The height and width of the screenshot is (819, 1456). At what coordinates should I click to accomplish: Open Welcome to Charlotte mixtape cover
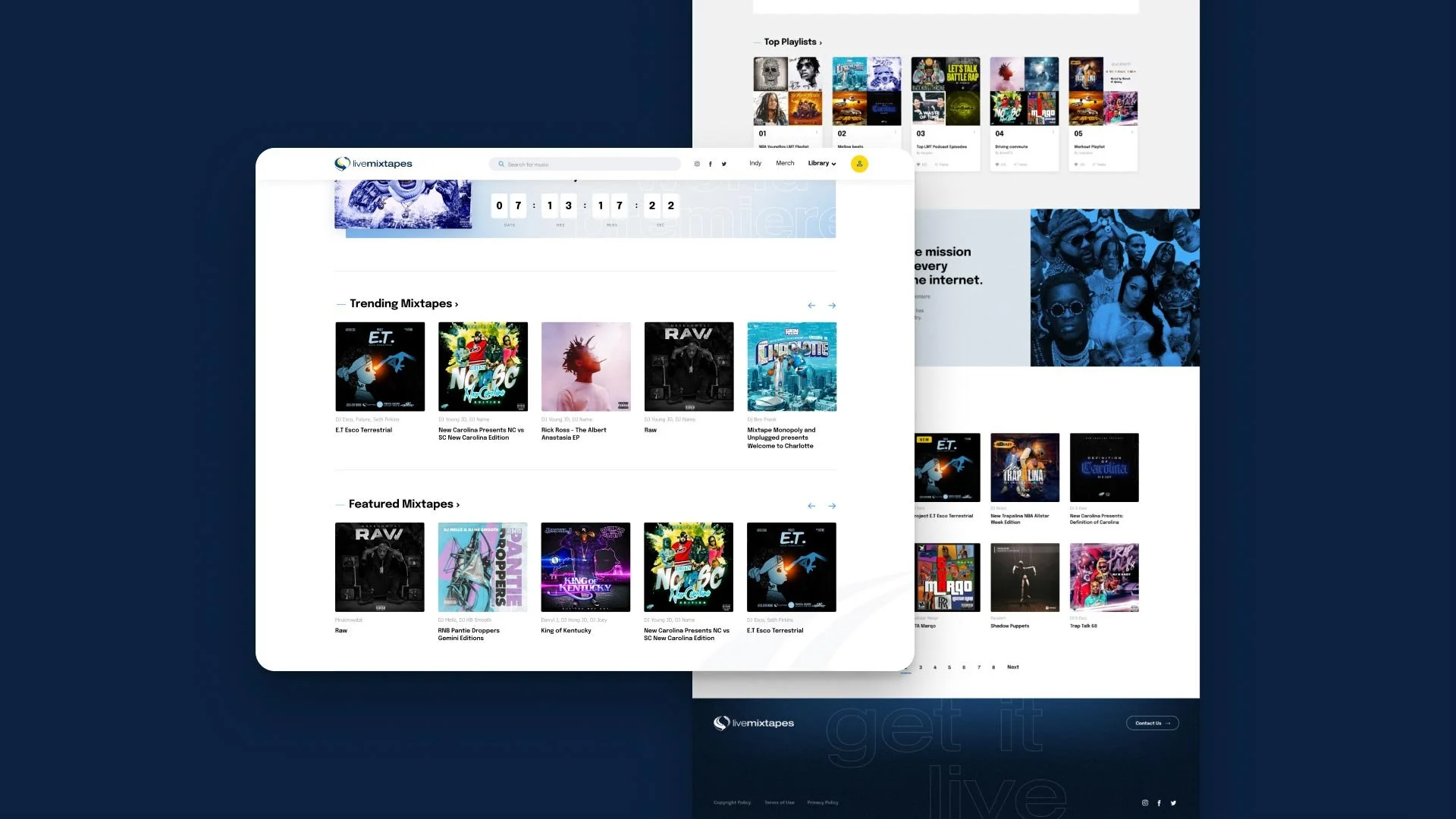[792, 366]
